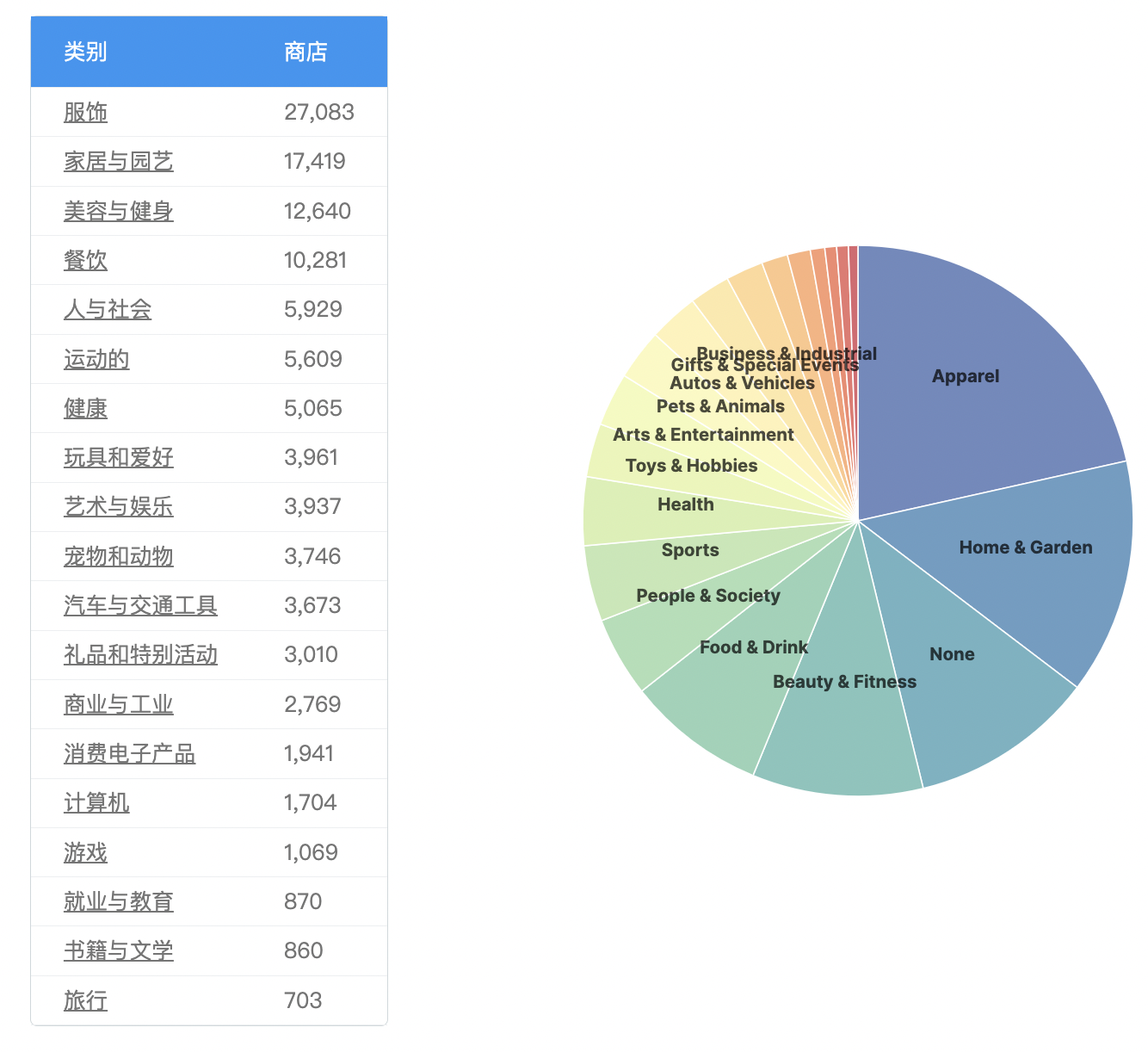1148x1052 pixels.
Task: Click the Autos & Vehicles pie slice label
Action: (x=742, y=383)
